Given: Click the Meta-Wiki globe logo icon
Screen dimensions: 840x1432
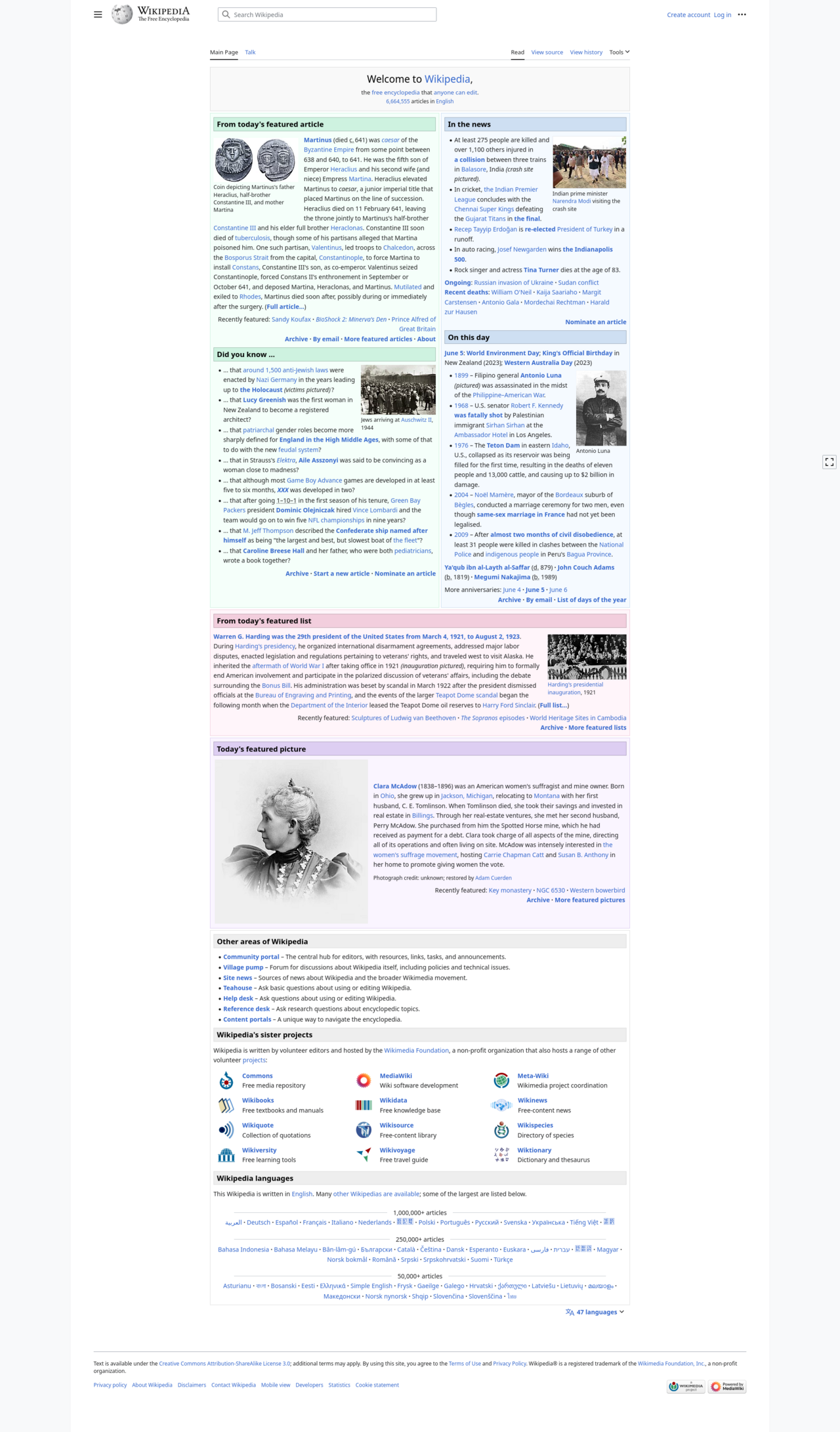Looking at the screenshot, I should [x=501, y=1080].
